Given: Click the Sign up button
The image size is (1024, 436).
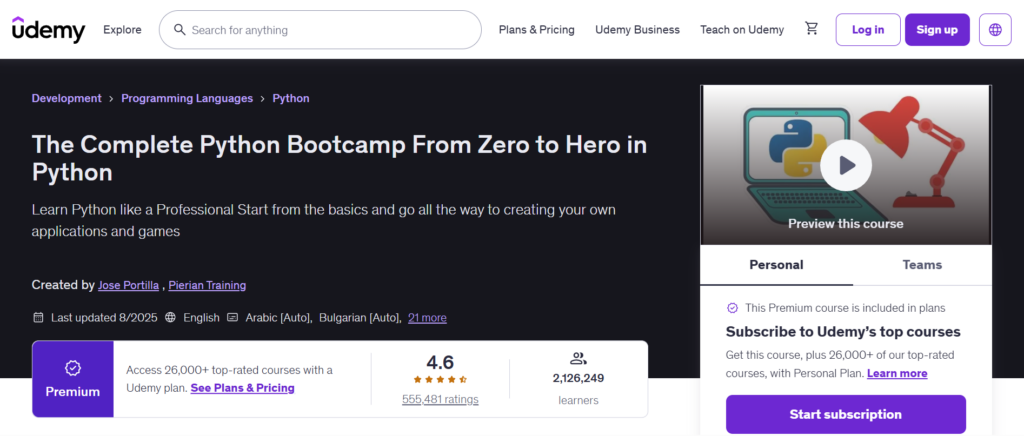Looking at the screenshot, I should pyautogui.click(x=937, y=29).
